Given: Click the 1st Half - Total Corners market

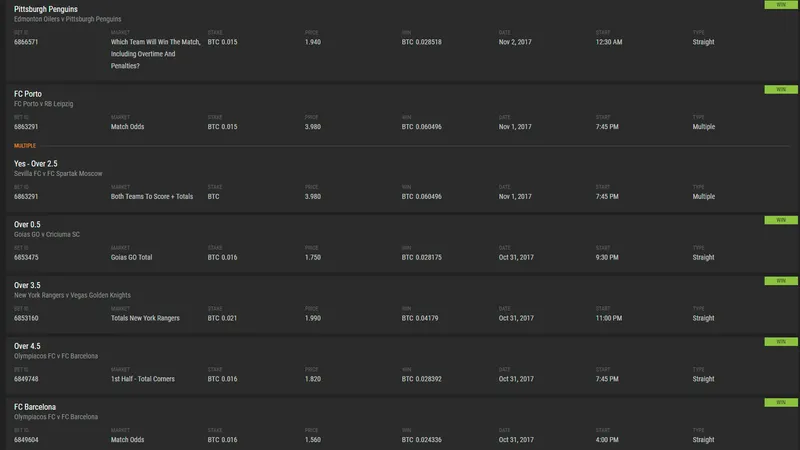Looking at the screenshot, I should coord(143,379).
